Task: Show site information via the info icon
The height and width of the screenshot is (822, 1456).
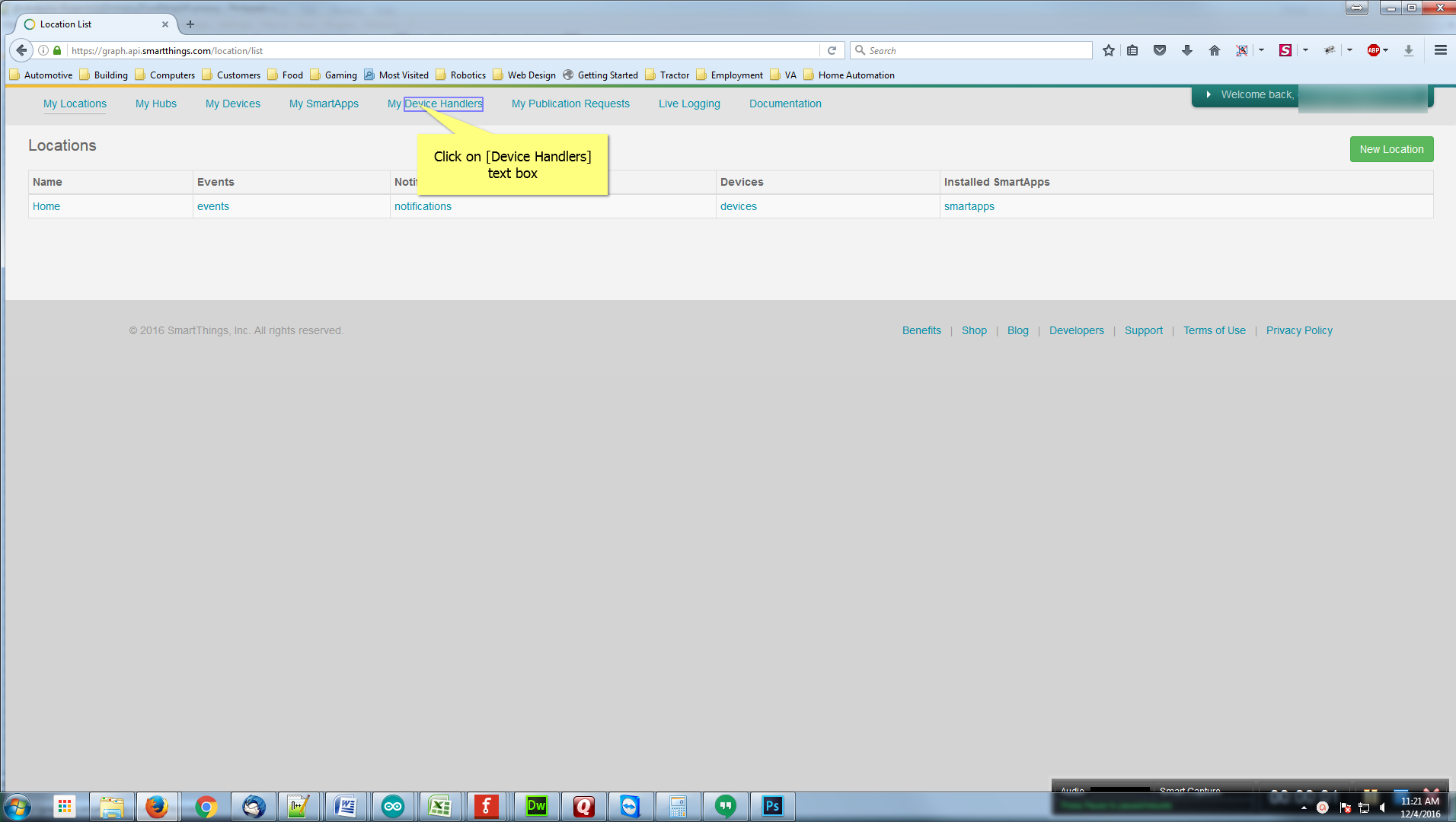Action: [x=43, y=50]
